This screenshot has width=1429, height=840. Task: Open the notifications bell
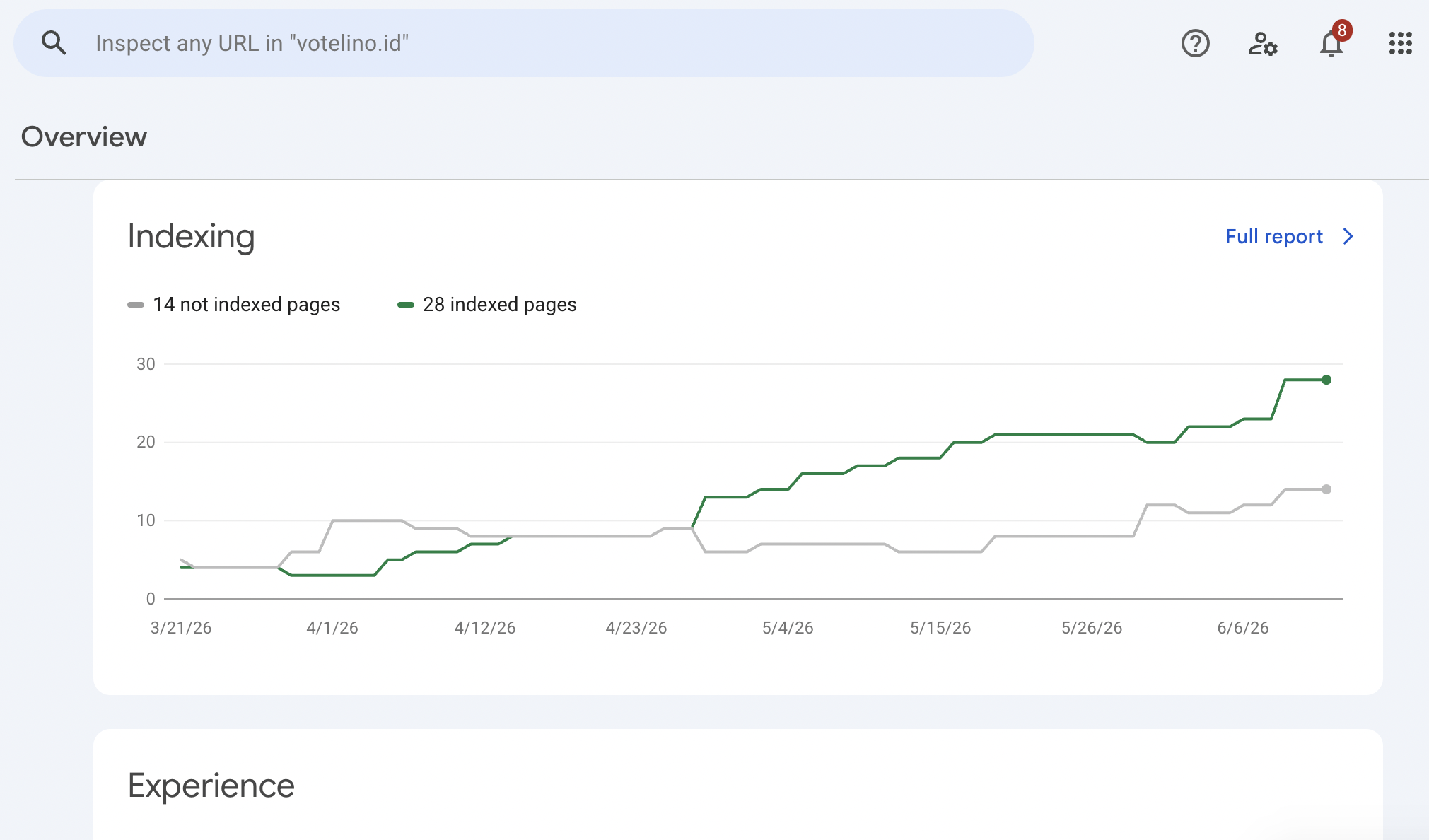[x=1331, y=45]
